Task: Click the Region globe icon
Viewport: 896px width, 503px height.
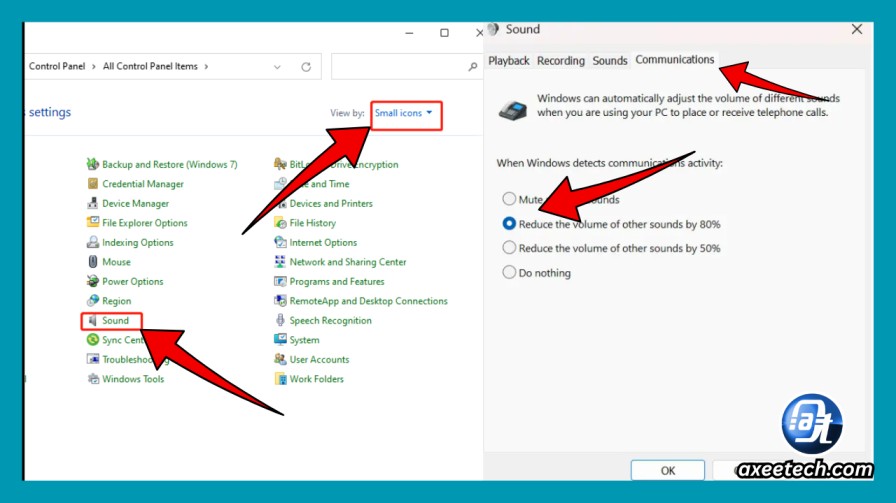Action: click(x=93, y=300)
